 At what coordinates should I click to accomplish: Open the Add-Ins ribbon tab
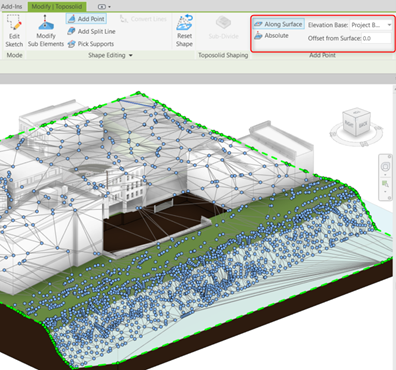point(12,6)
